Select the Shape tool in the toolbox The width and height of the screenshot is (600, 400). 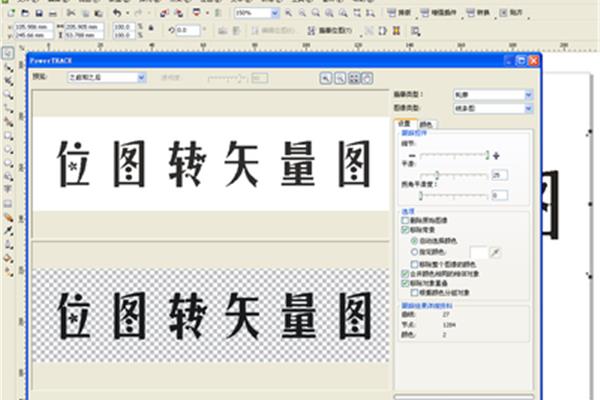(x=8, y=68)
